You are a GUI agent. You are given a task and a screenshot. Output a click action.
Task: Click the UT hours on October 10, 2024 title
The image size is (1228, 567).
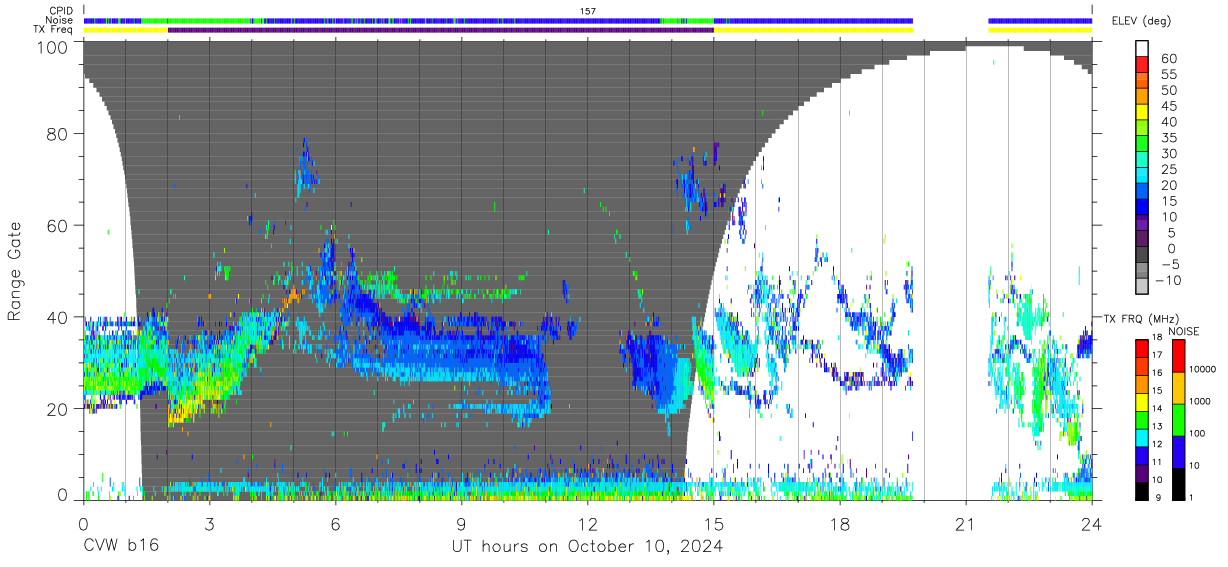[x=586, y=547]
